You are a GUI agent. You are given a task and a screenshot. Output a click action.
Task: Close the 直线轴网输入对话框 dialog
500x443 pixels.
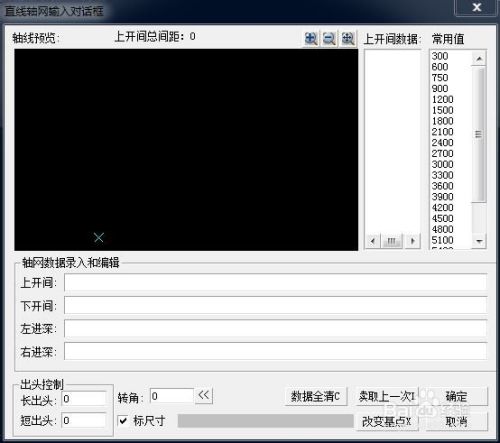pyautogui.click(x=477, y=7)
